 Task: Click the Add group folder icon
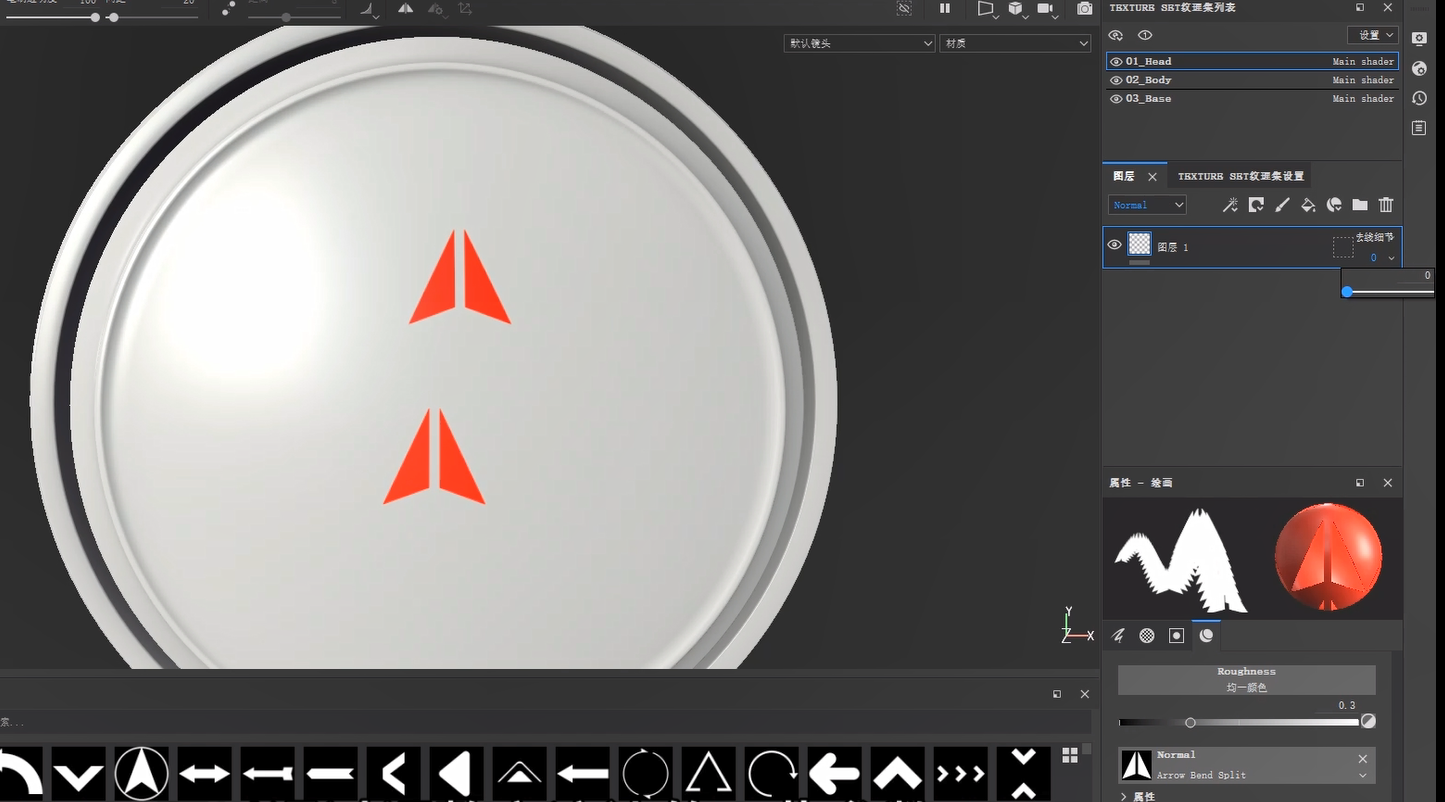coord(1360,204)
